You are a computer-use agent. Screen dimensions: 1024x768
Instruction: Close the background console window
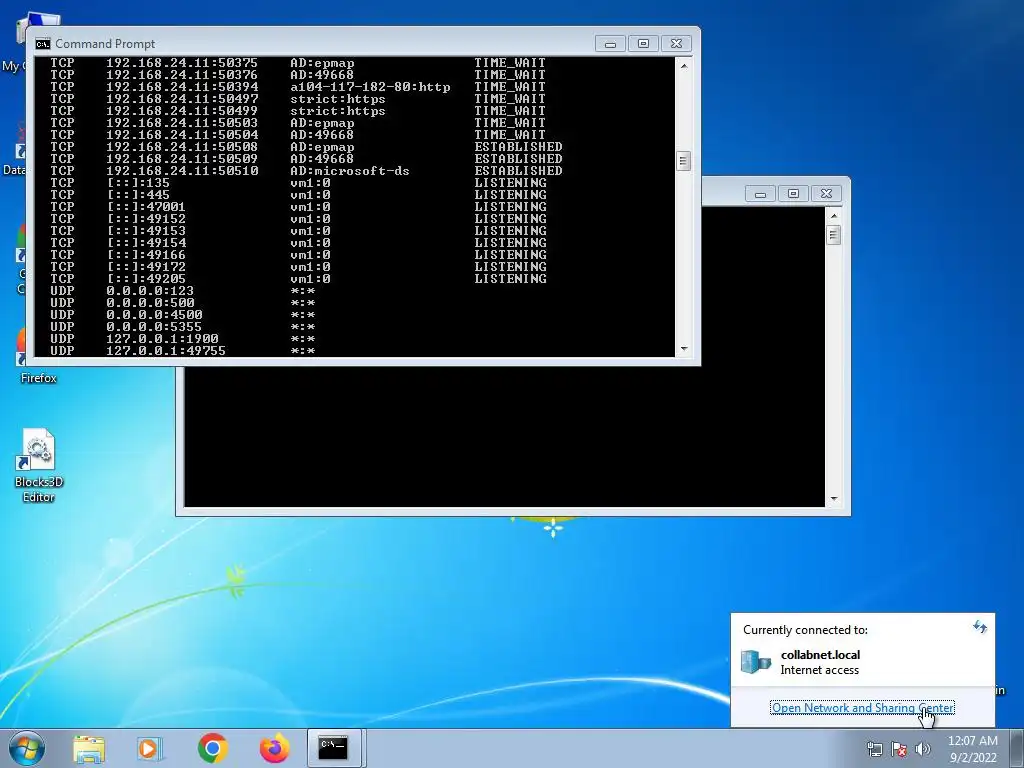pos(826,194)
